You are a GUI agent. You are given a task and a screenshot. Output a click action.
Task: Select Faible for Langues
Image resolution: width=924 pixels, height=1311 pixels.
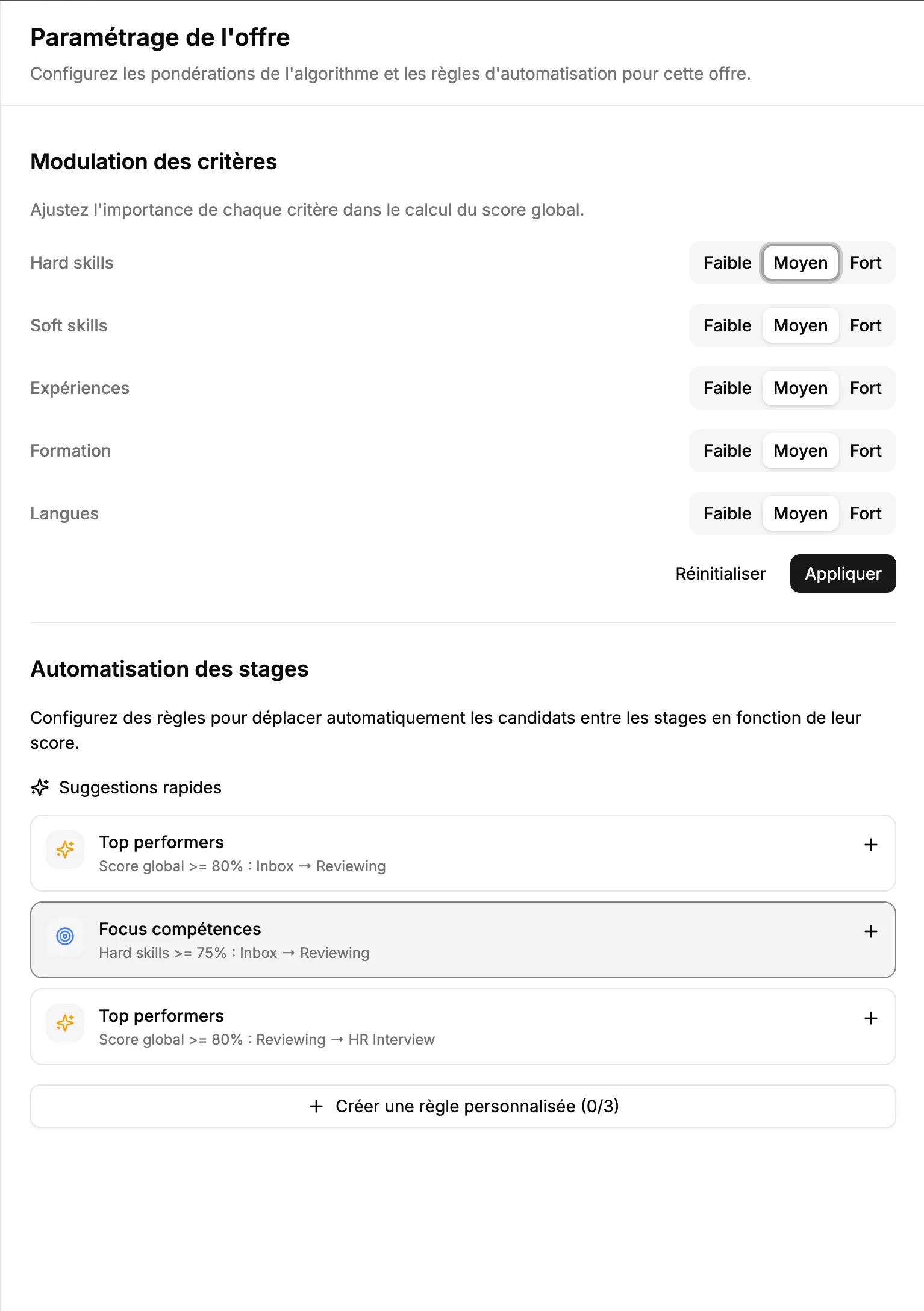pyautogui.click(x=726, y=513)
